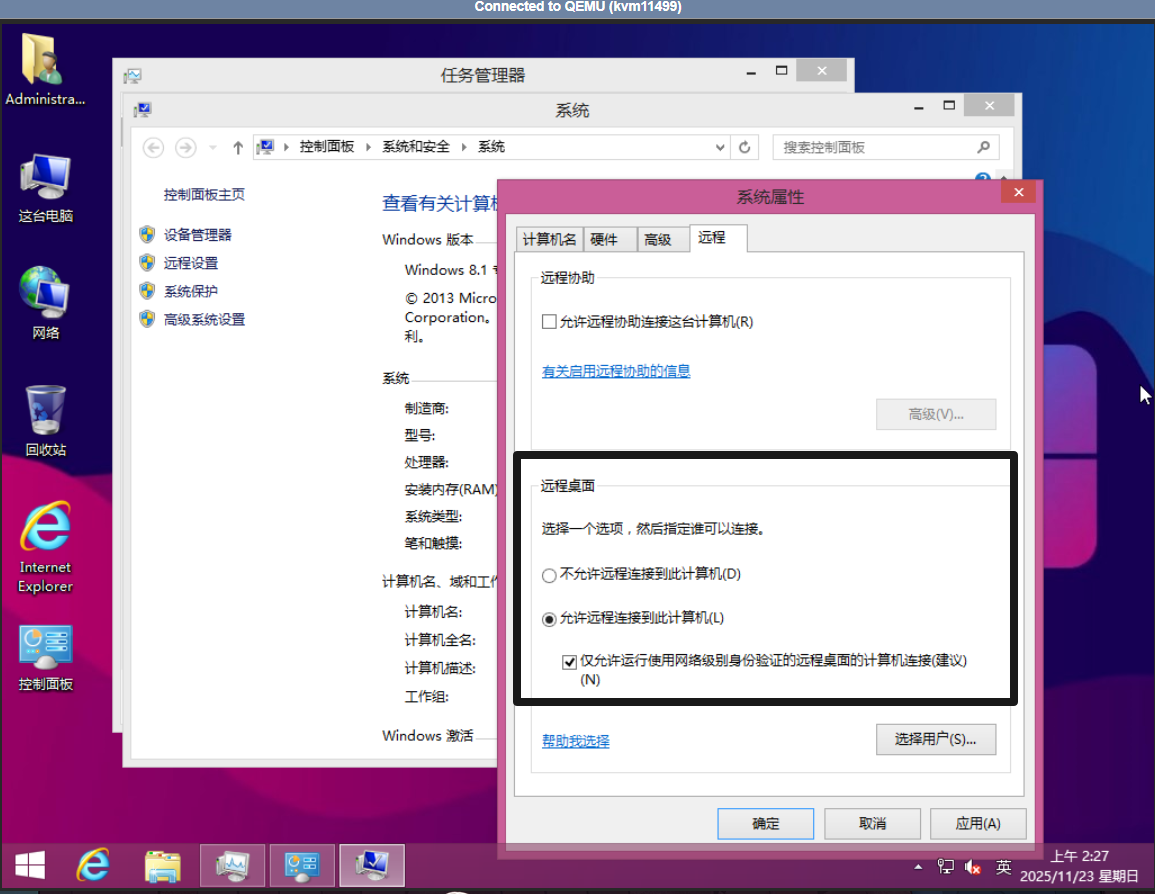Open File Explorer from the taskbar
The width and height of the screenshot is (1155, 894).
162,865
